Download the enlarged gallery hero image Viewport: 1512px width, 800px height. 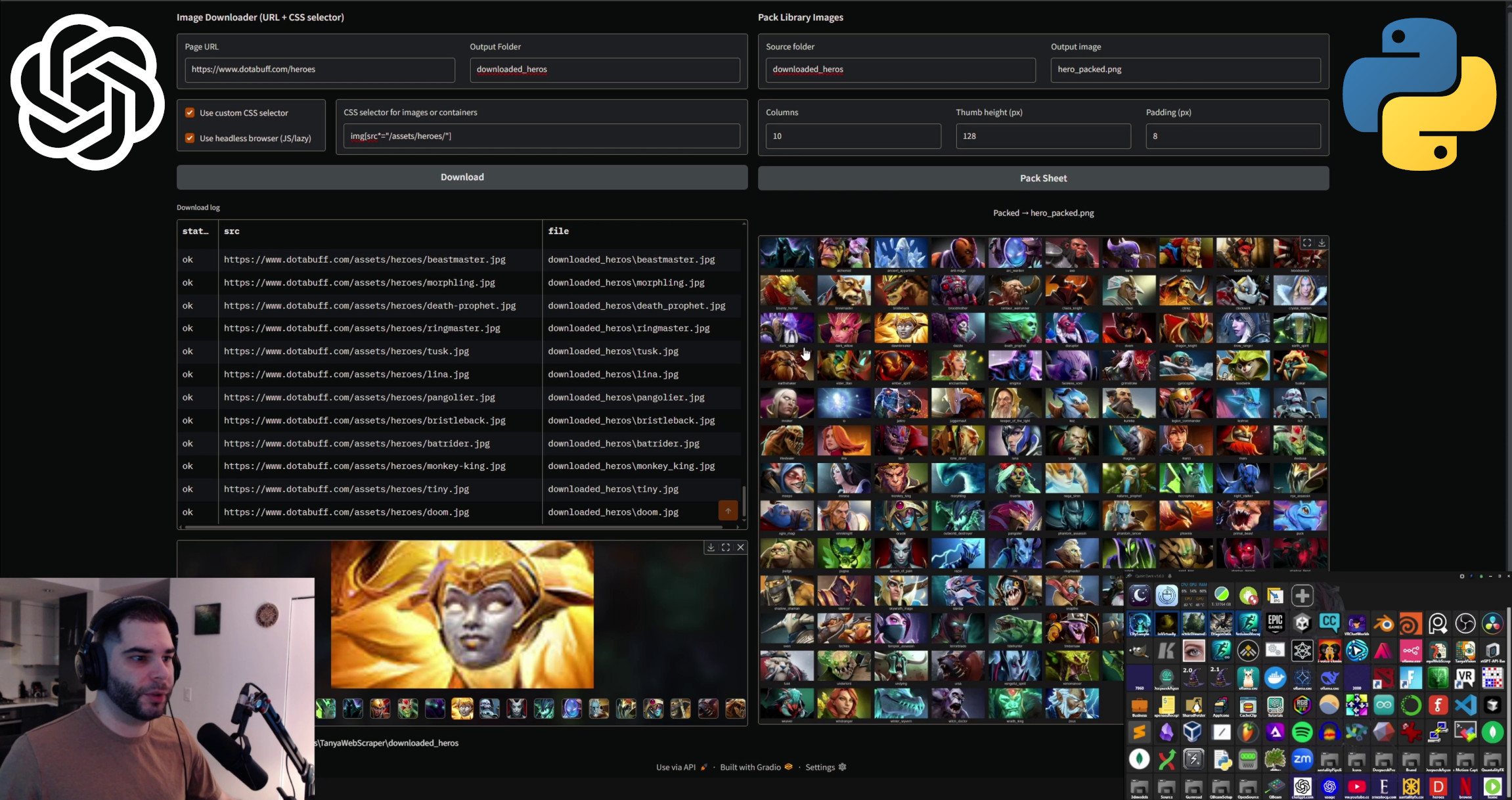click(711, 547)
